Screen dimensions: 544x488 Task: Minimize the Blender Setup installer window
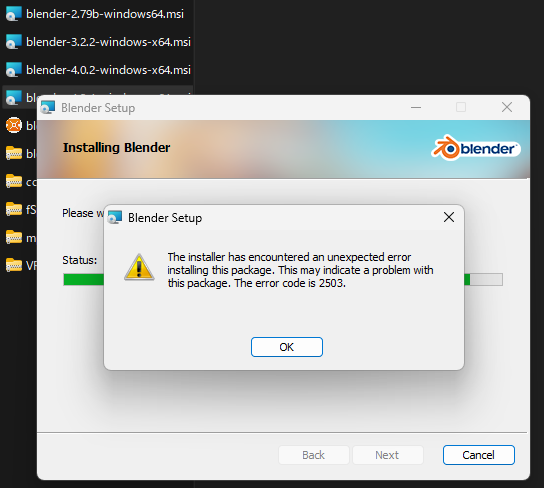click(416, 108)
